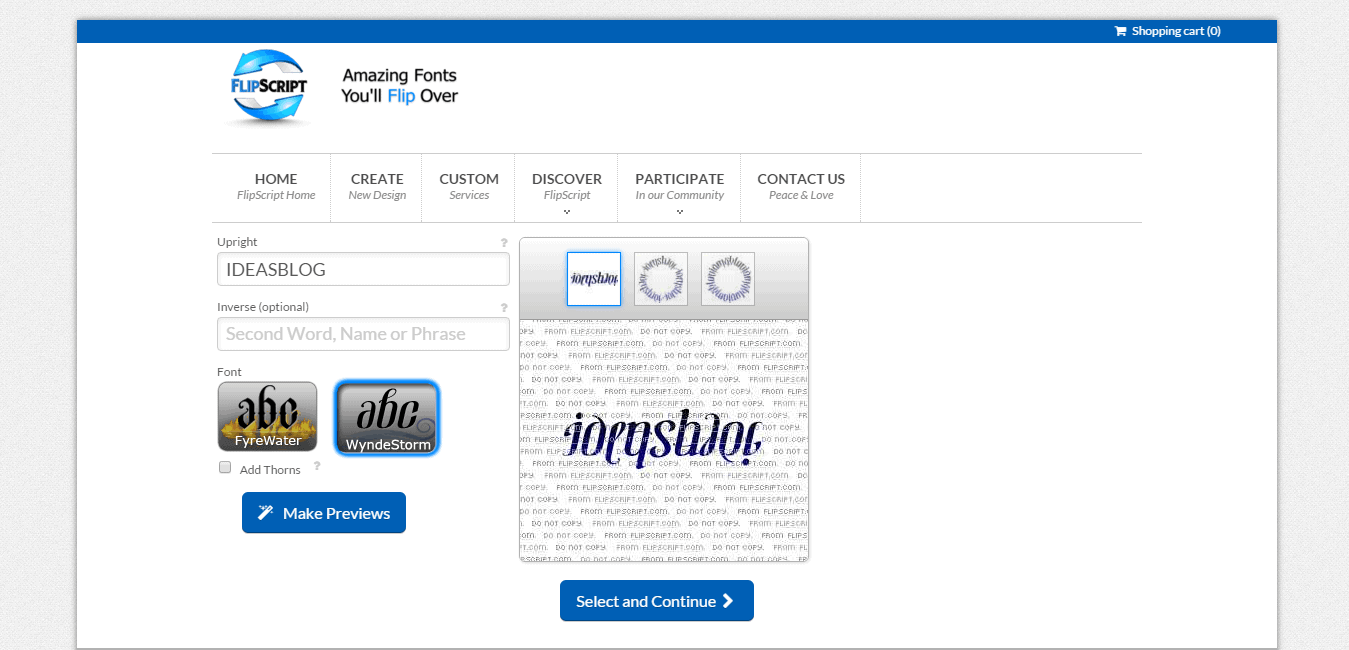Enable the Add Thorns checkbox
Image resolution: width=1349 pixels, height=650 pixels.
click(225, 467)
